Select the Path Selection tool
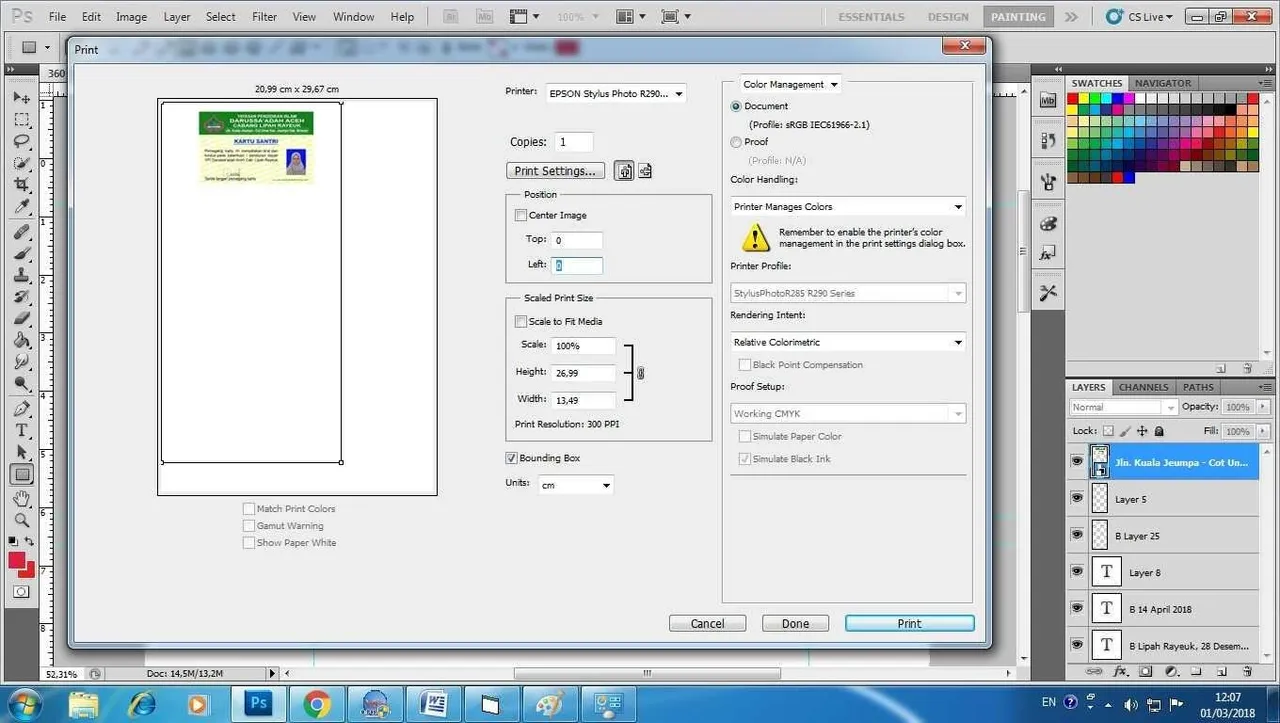 click(21, 453)
